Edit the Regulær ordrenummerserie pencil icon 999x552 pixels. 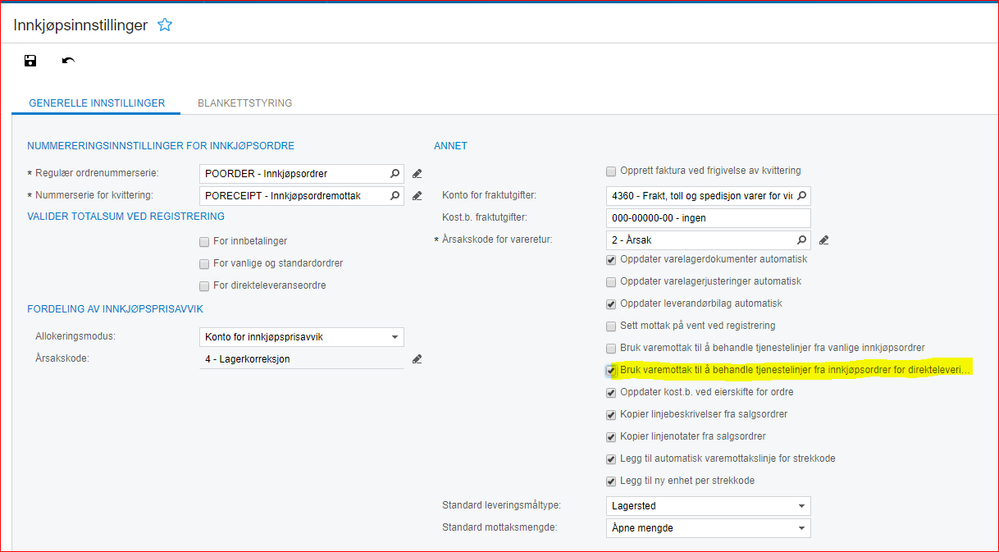tap(417, 173)
